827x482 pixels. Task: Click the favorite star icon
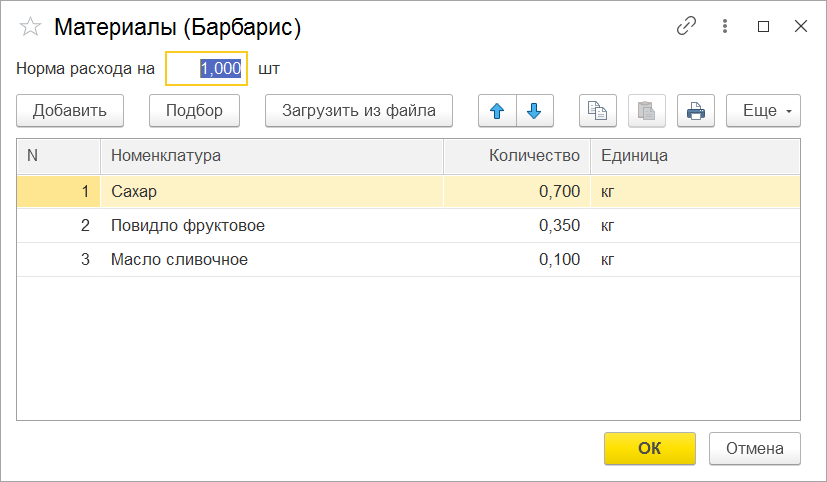31,28
